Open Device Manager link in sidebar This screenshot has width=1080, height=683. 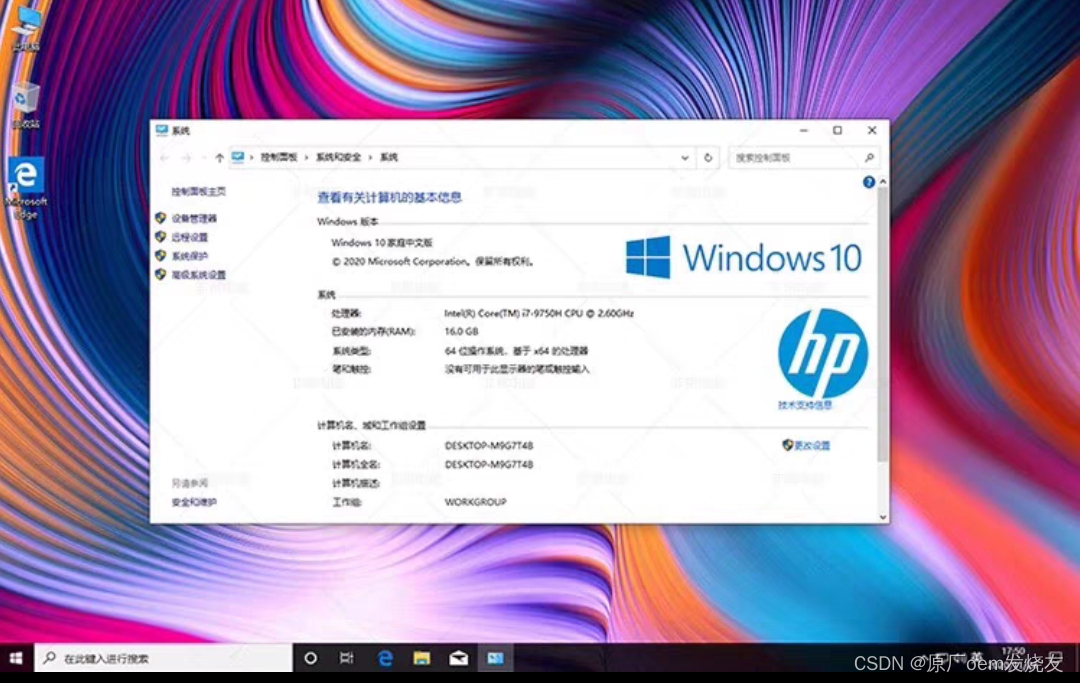[x=194, y=218]
